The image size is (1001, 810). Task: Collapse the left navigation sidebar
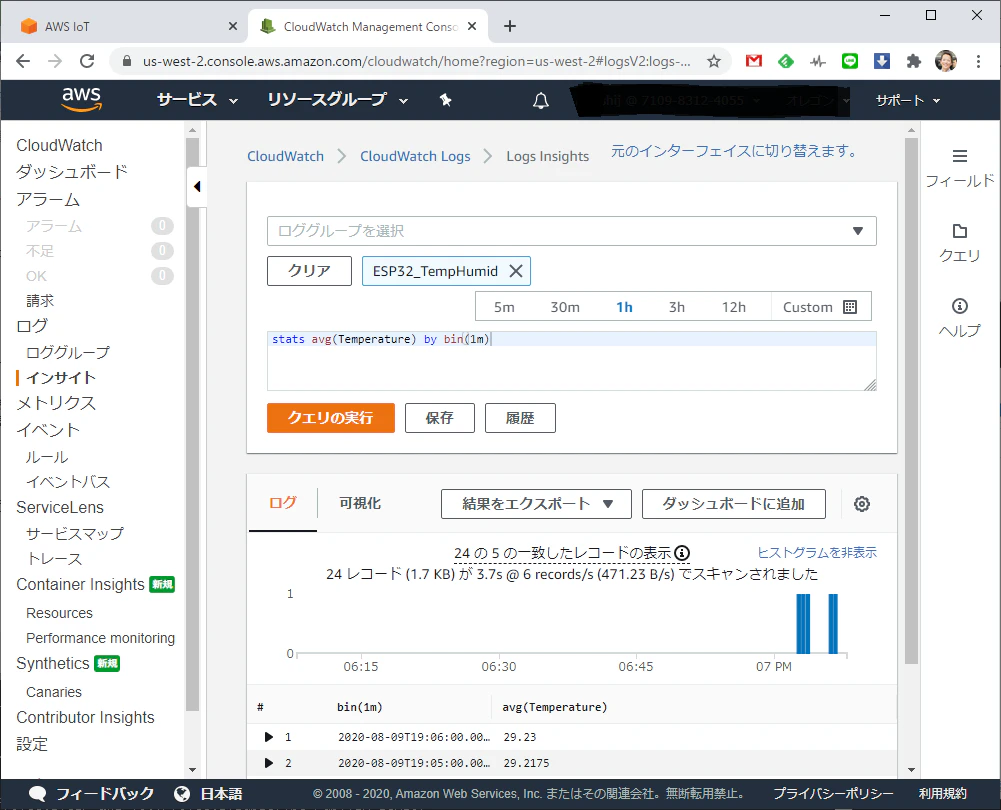coord(197,186)
